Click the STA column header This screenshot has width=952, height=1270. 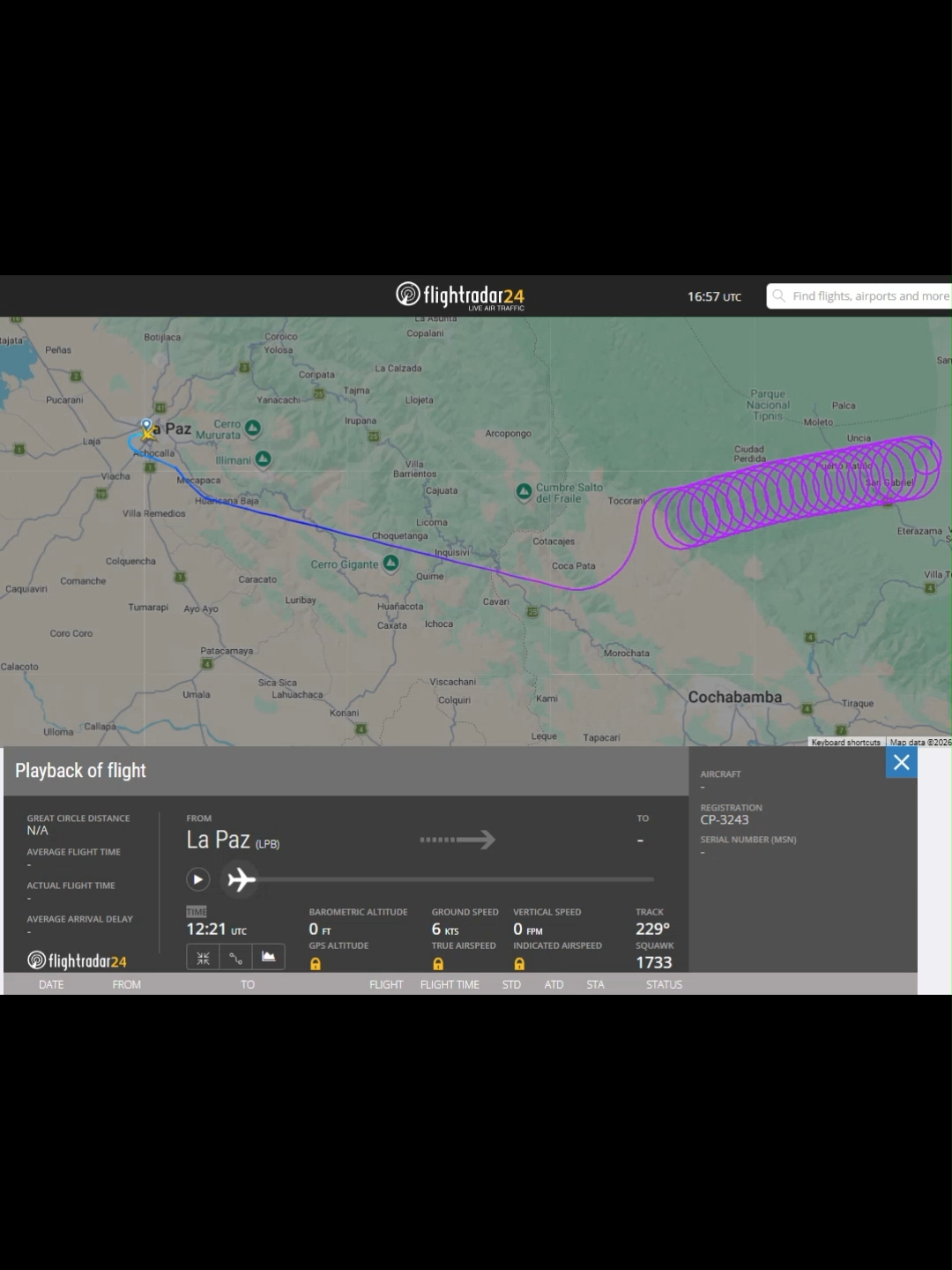[595, 984]
